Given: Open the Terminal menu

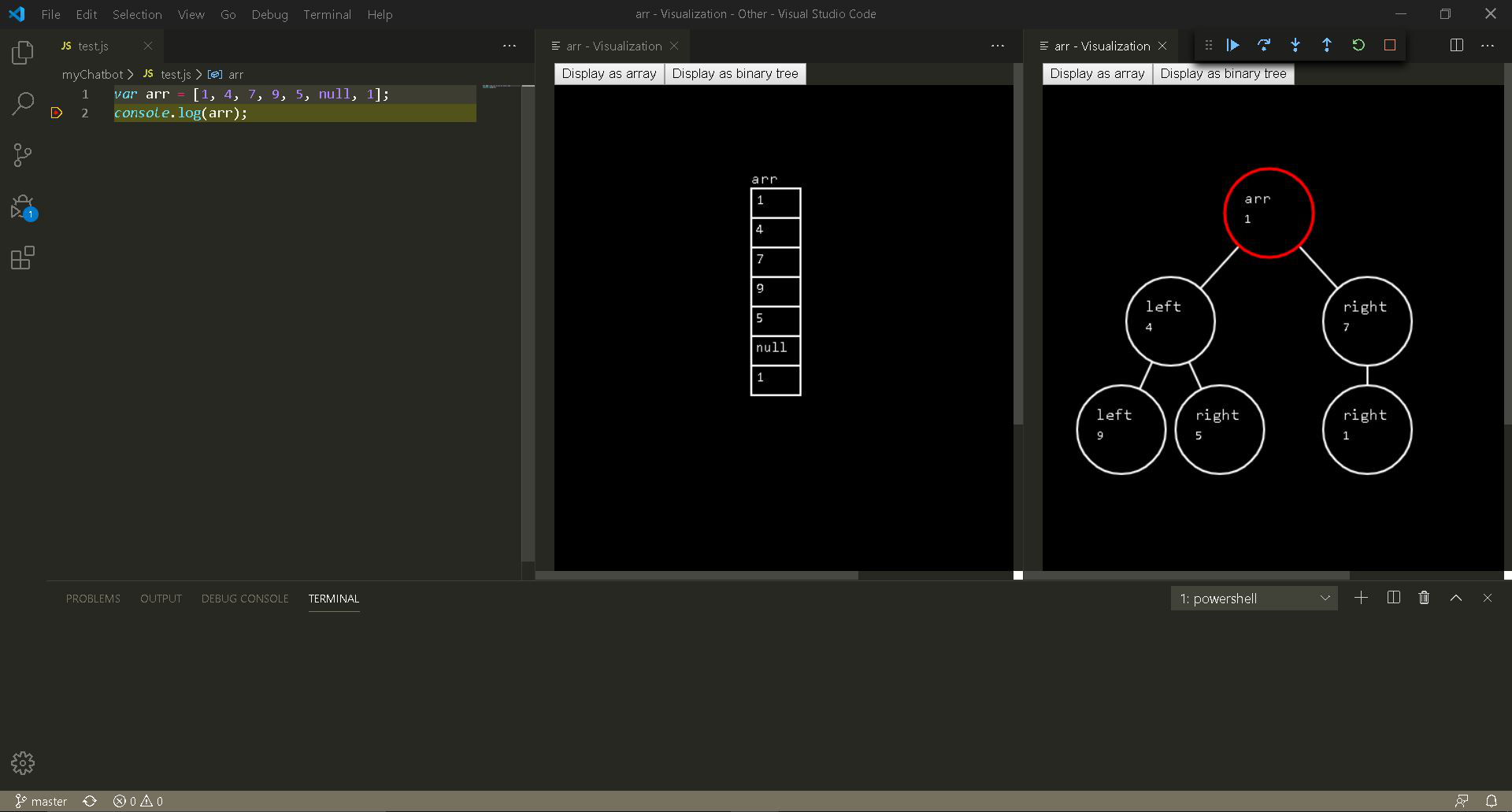Looking at the screenshot, I should click(327, 14).
